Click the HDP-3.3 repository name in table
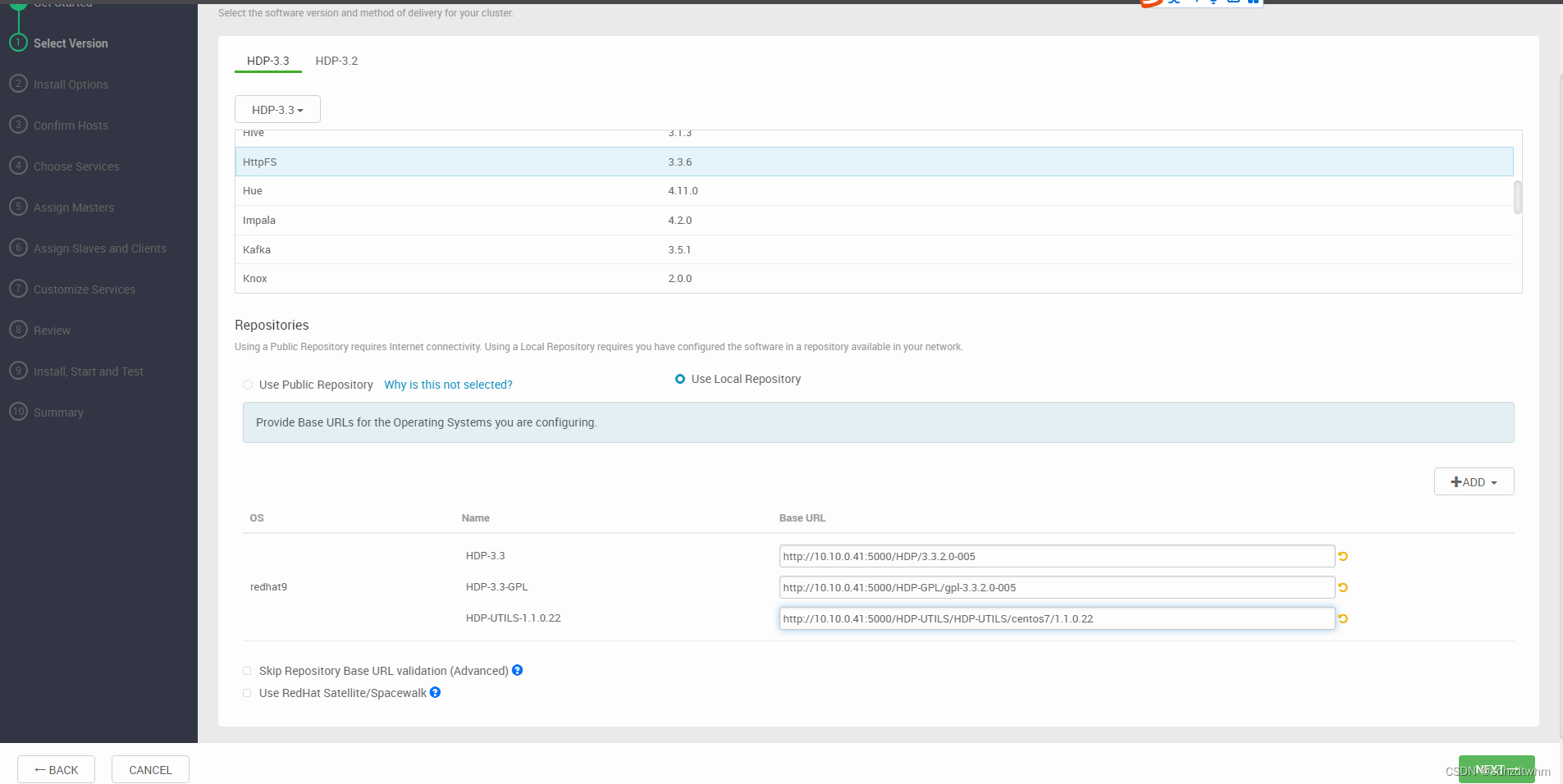This screenshot has height=784, width=1563. 485,555
